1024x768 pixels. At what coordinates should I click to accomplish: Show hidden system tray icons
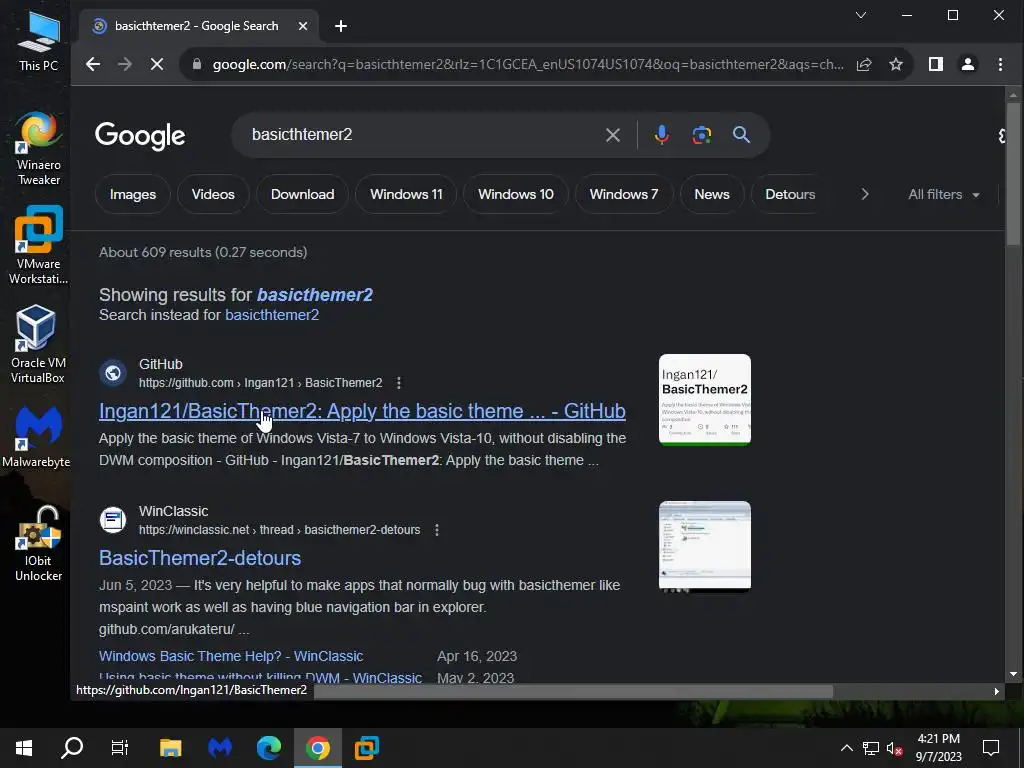(846, 748)
